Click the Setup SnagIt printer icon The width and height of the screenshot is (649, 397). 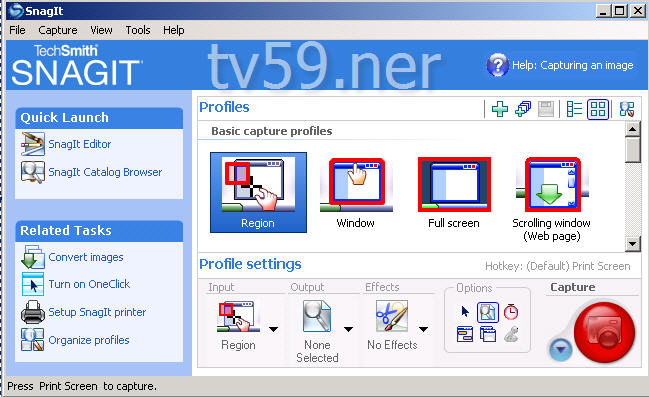point(33,312)
